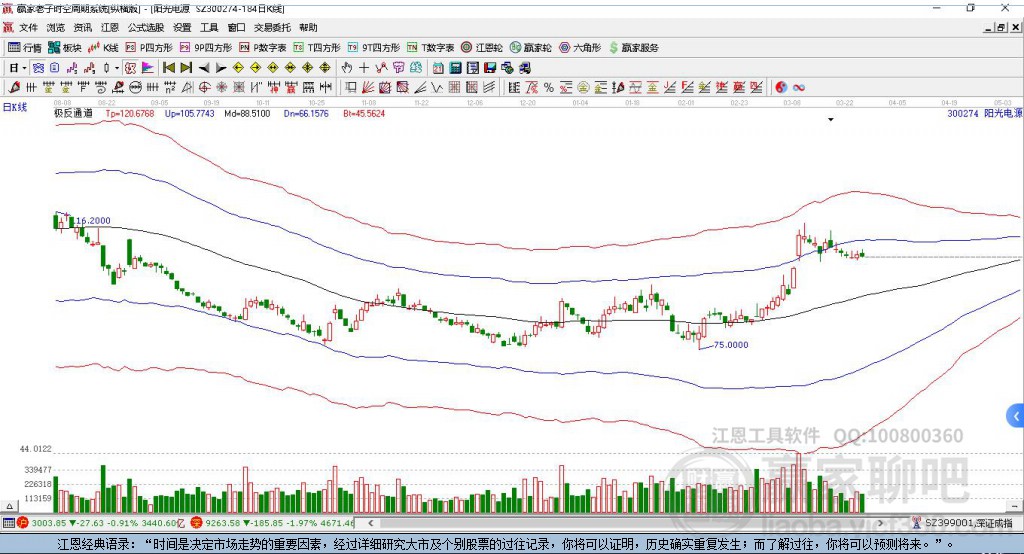
Task: Toggle the pressed 极反 indicator button
Action: click(x=130, y=68)
